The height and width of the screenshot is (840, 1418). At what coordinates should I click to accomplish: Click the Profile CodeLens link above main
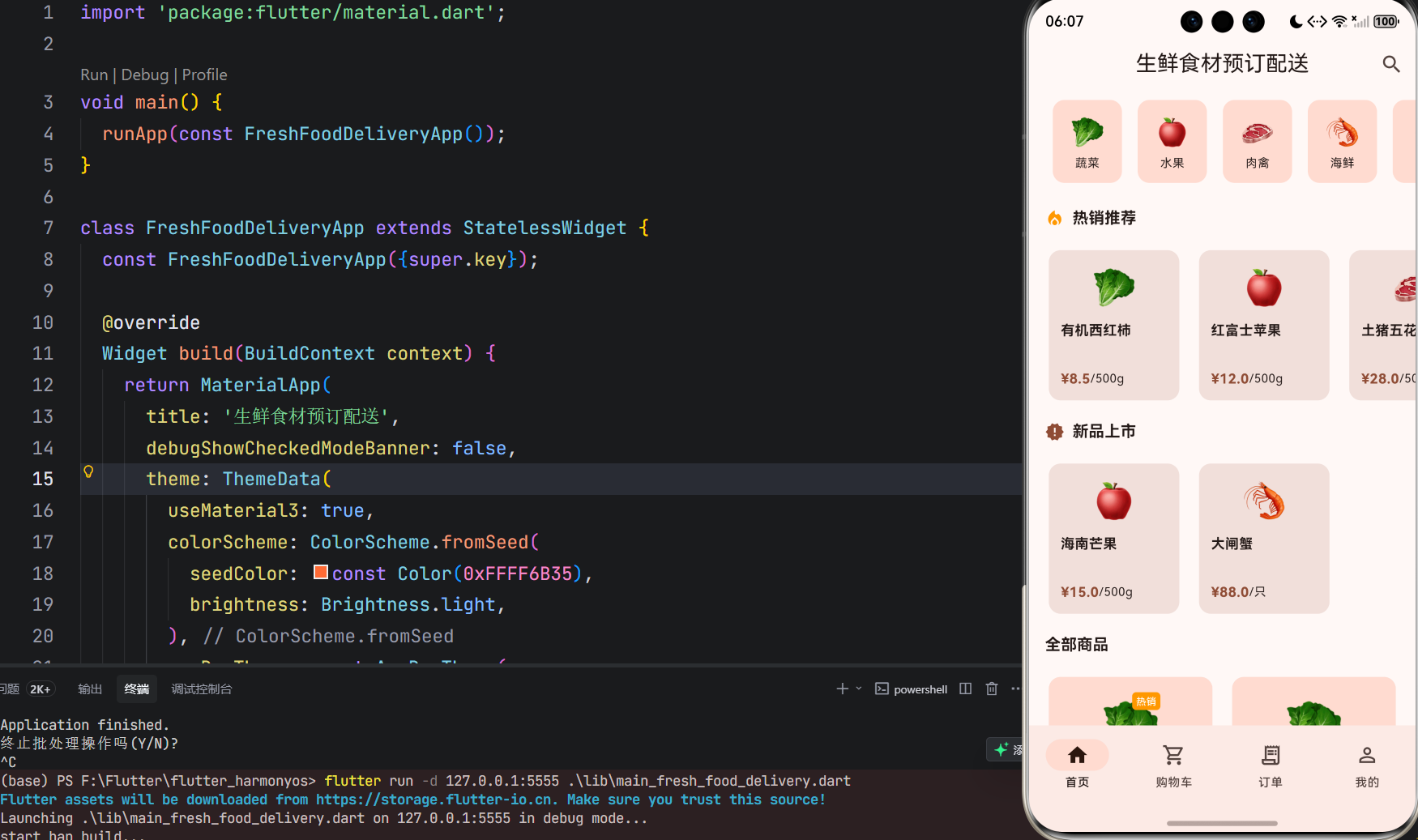pos(204,75)
